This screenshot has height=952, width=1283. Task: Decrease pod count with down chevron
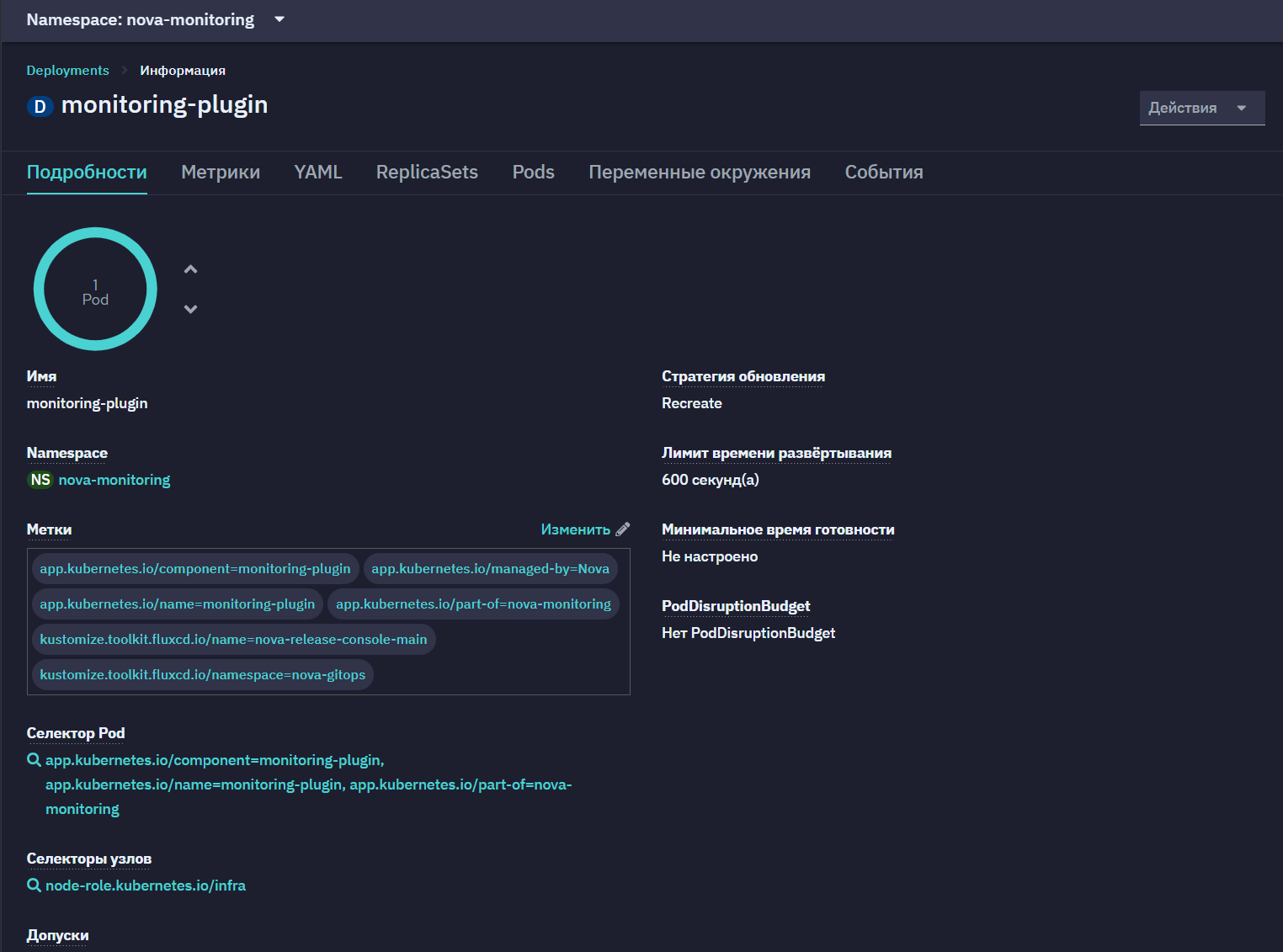click(x=191, y=309)
